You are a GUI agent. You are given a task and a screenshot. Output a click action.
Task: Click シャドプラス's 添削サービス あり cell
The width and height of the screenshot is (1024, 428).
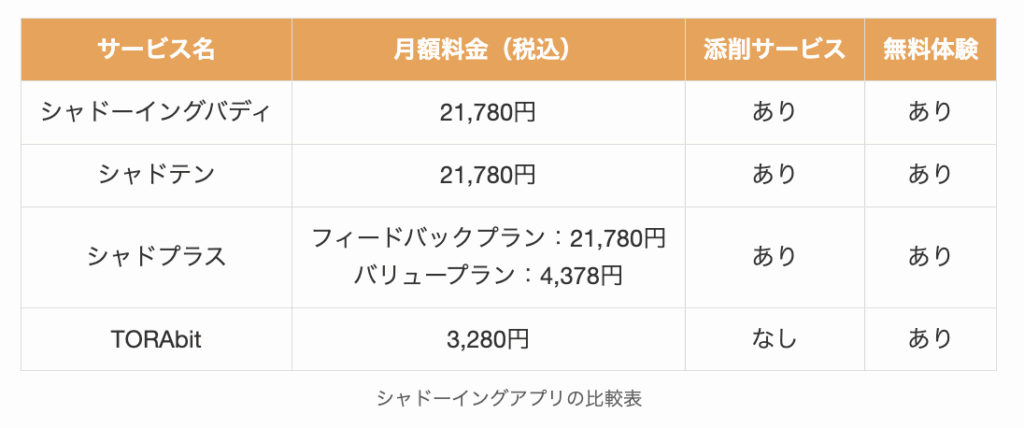click(x=774, y=257)
